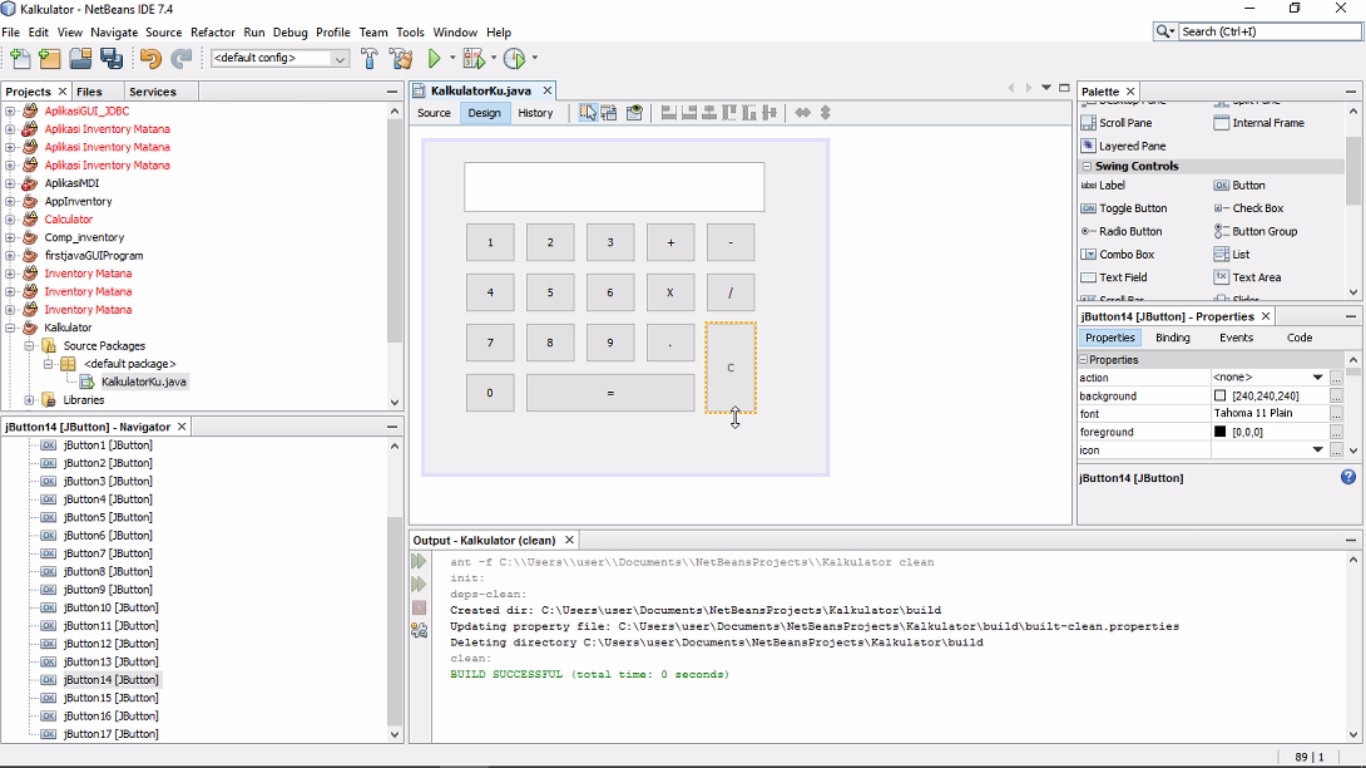Viewport: 1366px width, 768px height.
Task: Click the Clean and Build Project hammer icon
Action: [400, 58]
